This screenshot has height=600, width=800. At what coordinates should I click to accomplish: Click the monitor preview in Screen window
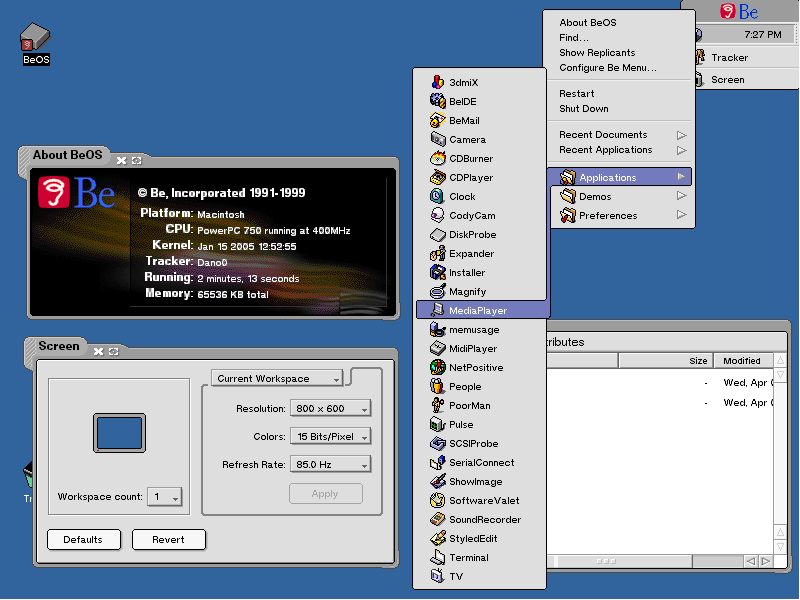pos(119,433)
